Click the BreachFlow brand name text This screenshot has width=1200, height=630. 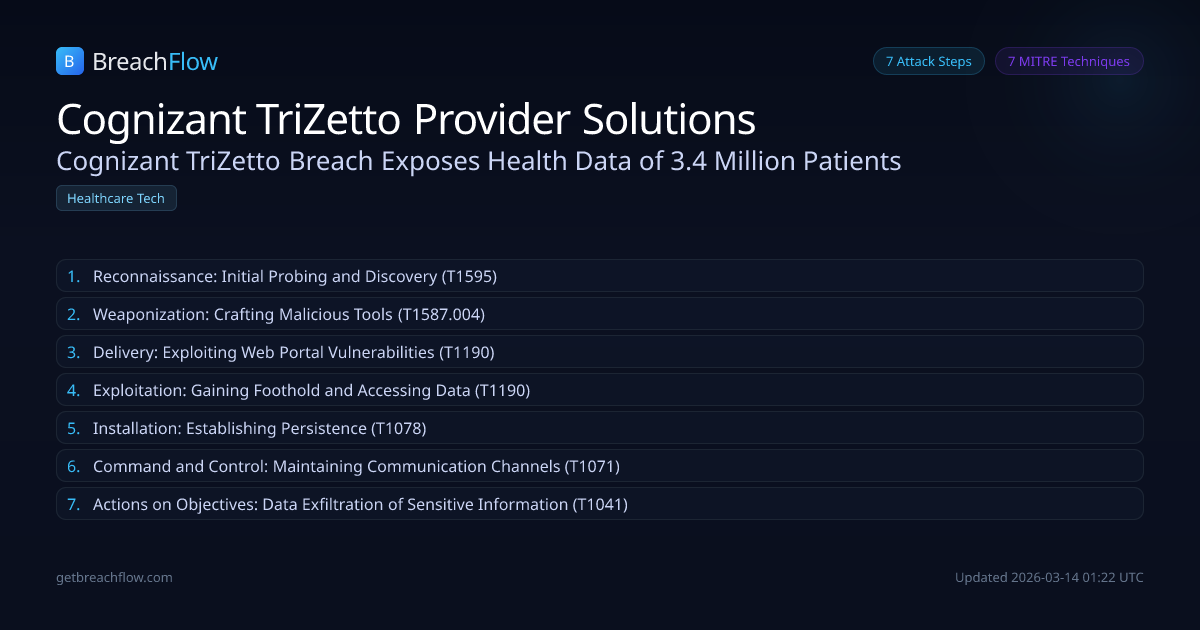click(155, 62)
